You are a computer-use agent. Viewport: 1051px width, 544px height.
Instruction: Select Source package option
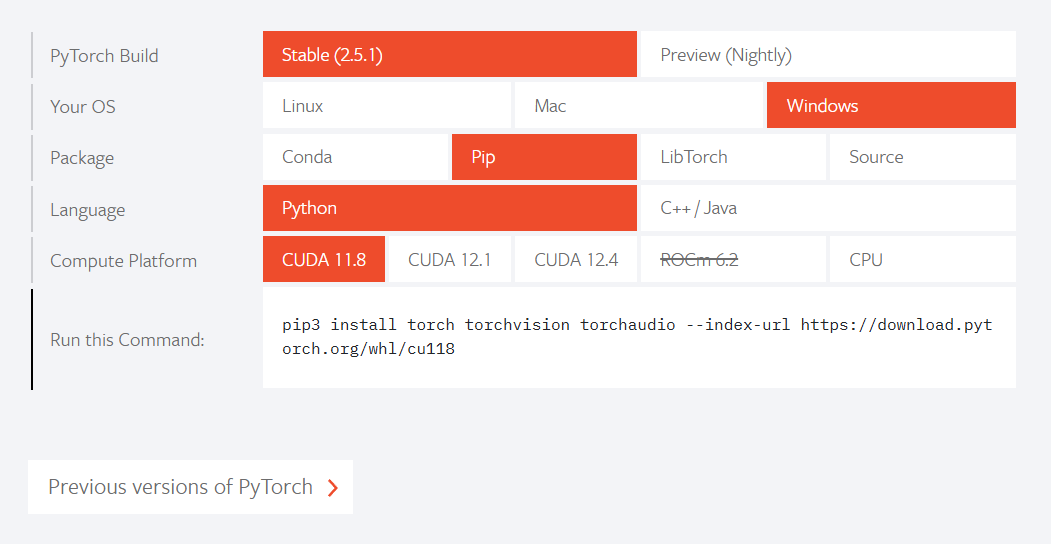[x=923, y=157]
